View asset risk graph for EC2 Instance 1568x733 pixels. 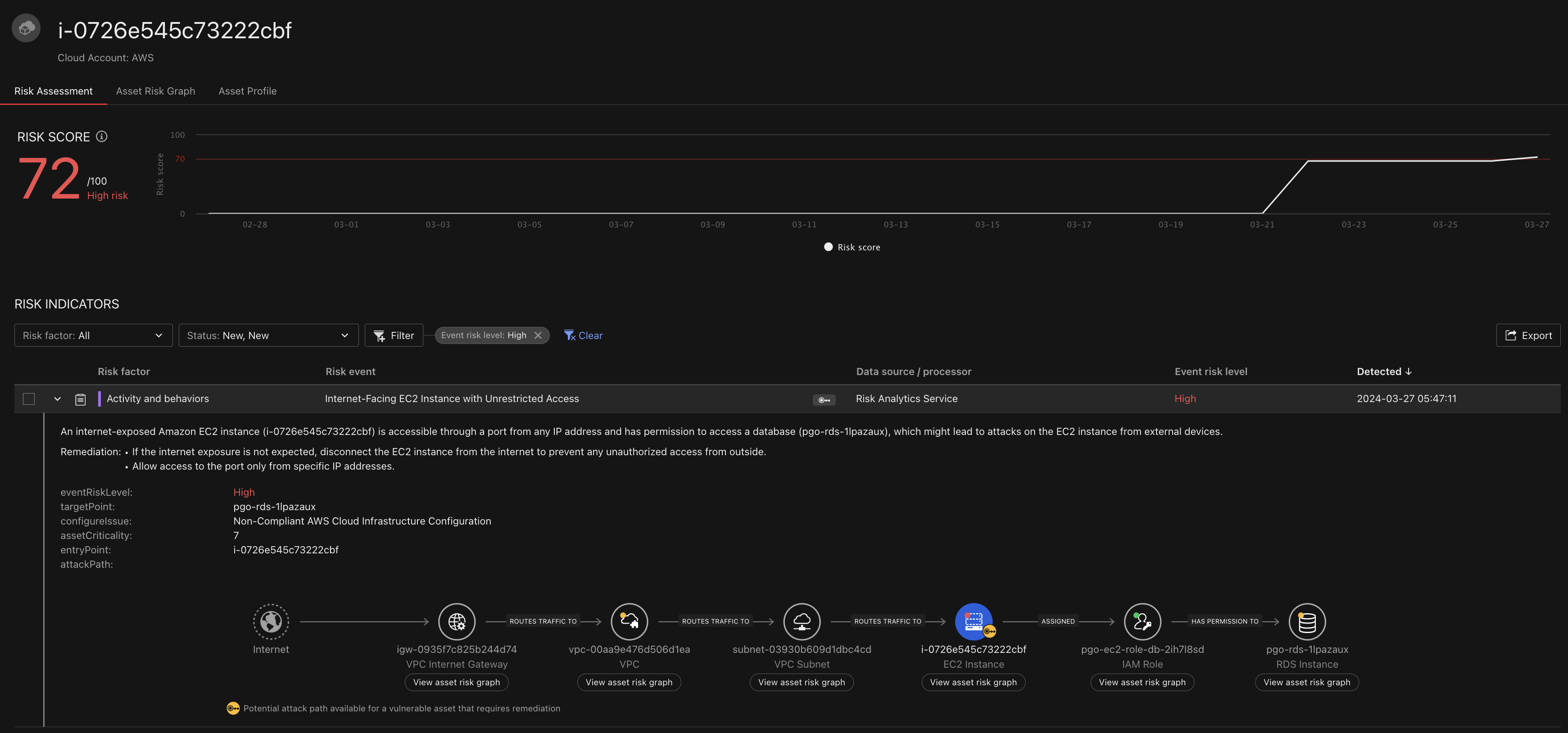973,683
